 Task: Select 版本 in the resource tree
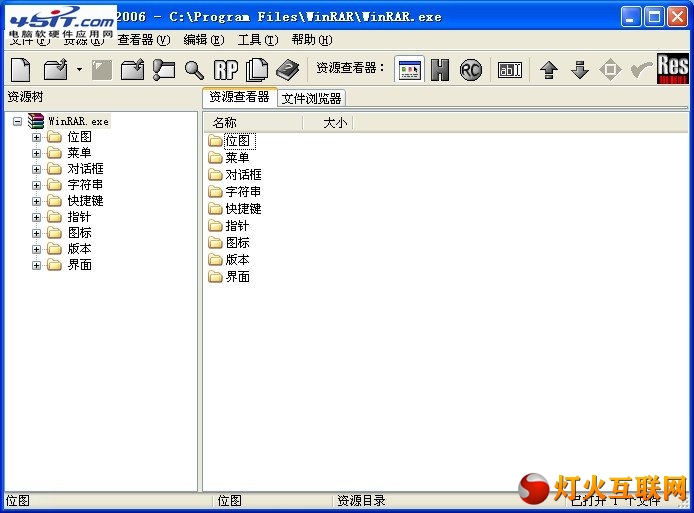79,249
